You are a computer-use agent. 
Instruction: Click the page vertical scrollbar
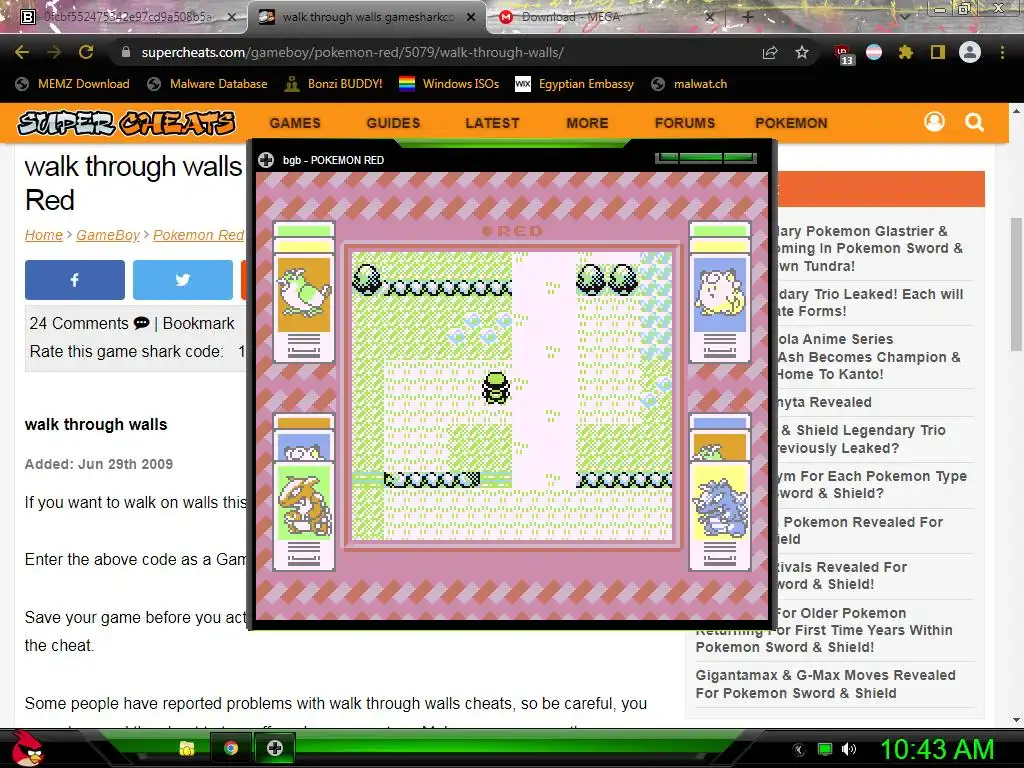click(x=1016, y=284)
